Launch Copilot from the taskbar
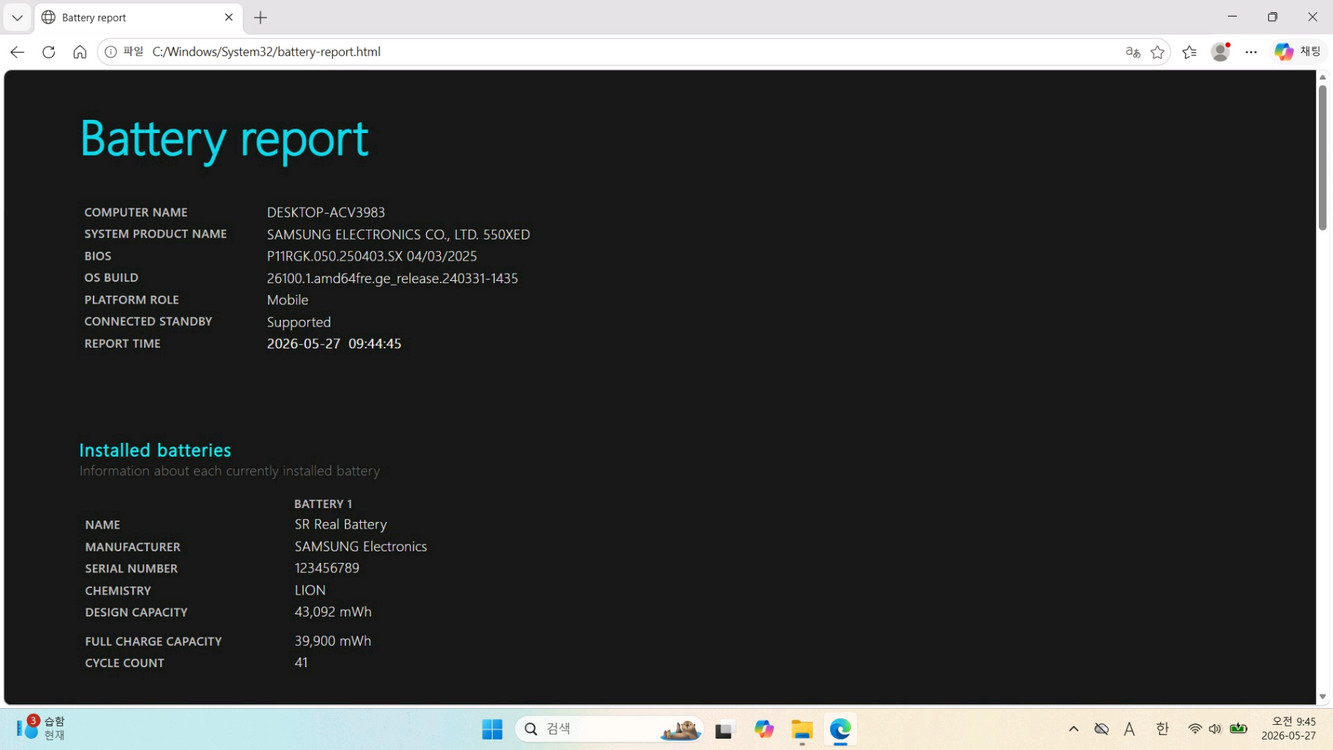Viewport: 1333px width, 750px height. tap(764, 729)
